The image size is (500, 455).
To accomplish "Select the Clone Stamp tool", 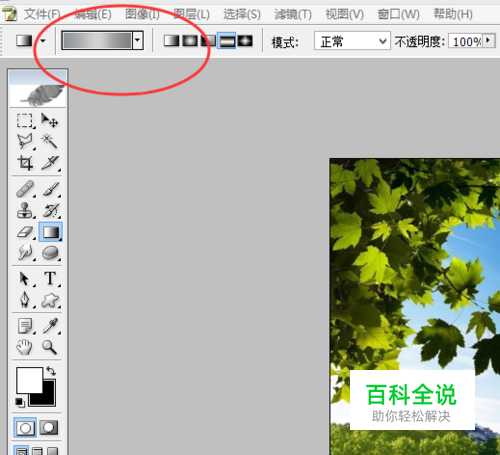I will (25, 210).
